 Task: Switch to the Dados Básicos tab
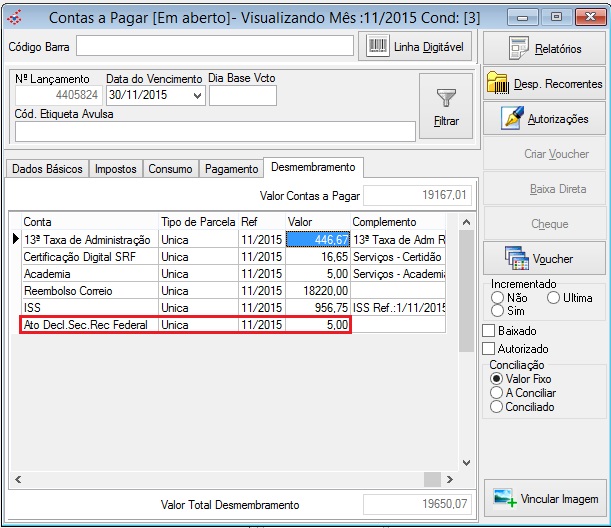pyautogui.click(x=47, y=169)
